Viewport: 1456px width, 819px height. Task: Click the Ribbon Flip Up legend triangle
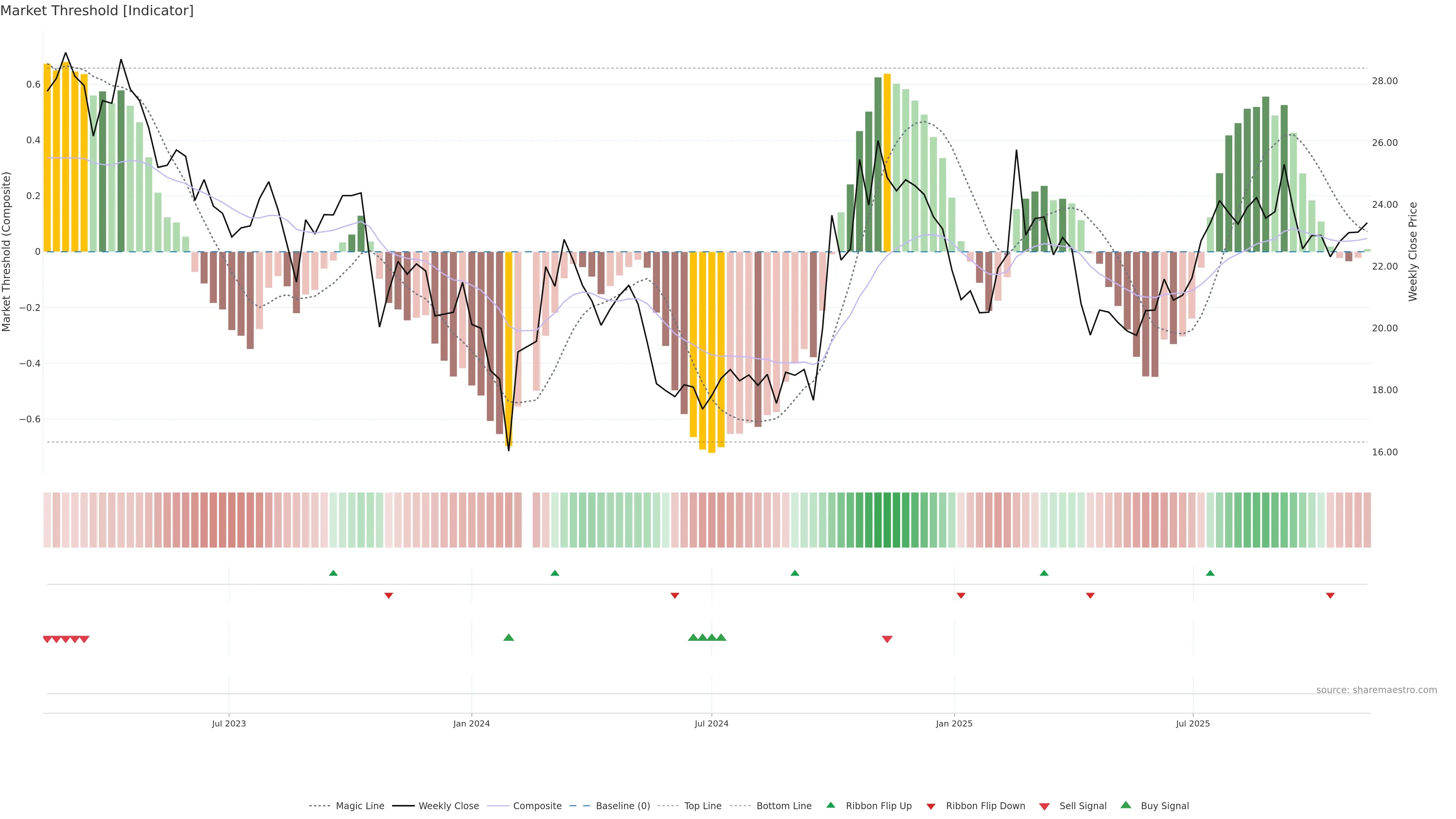point(830,805)
